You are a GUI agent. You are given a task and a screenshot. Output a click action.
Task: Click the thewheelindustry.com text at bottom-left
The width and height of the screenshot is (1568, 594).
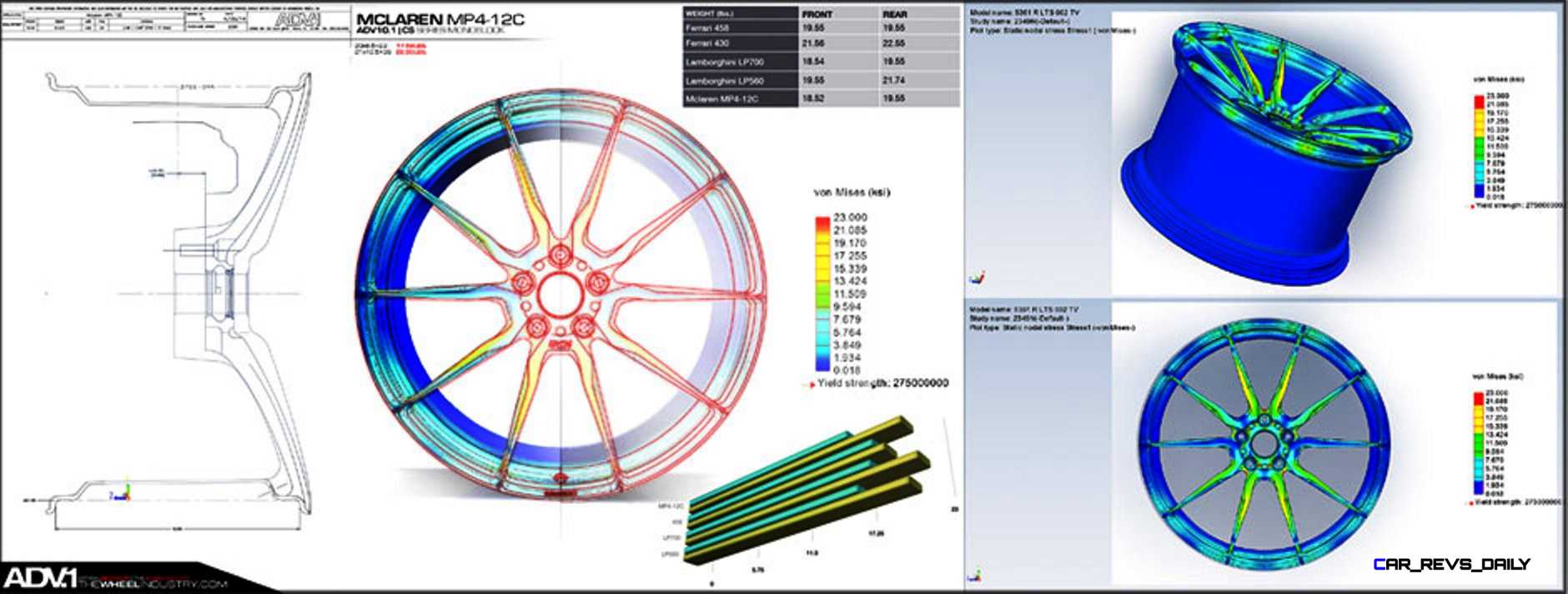(x=152, y=583)
